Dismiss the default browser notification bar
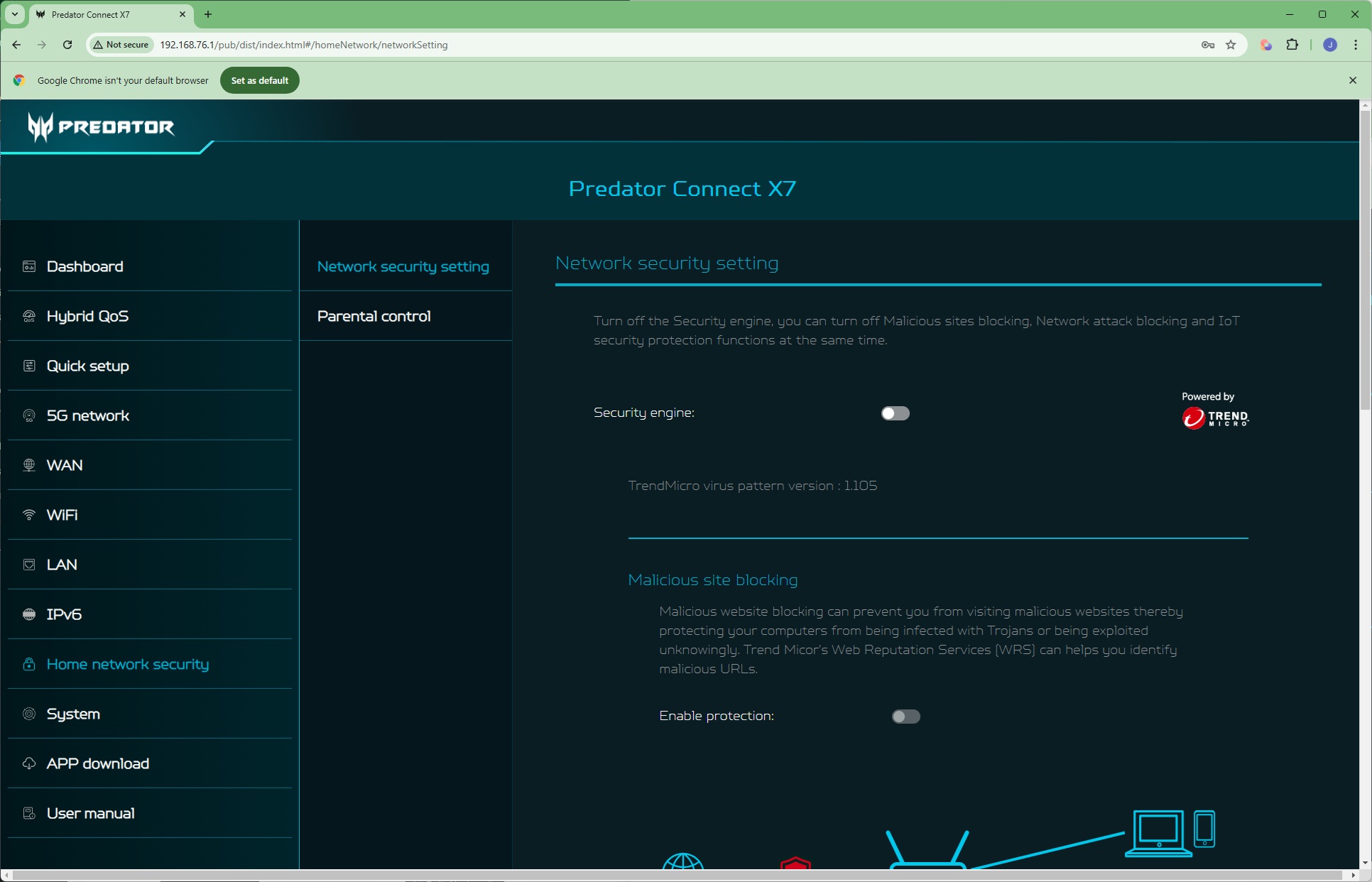 click(x=1352, y=80)
